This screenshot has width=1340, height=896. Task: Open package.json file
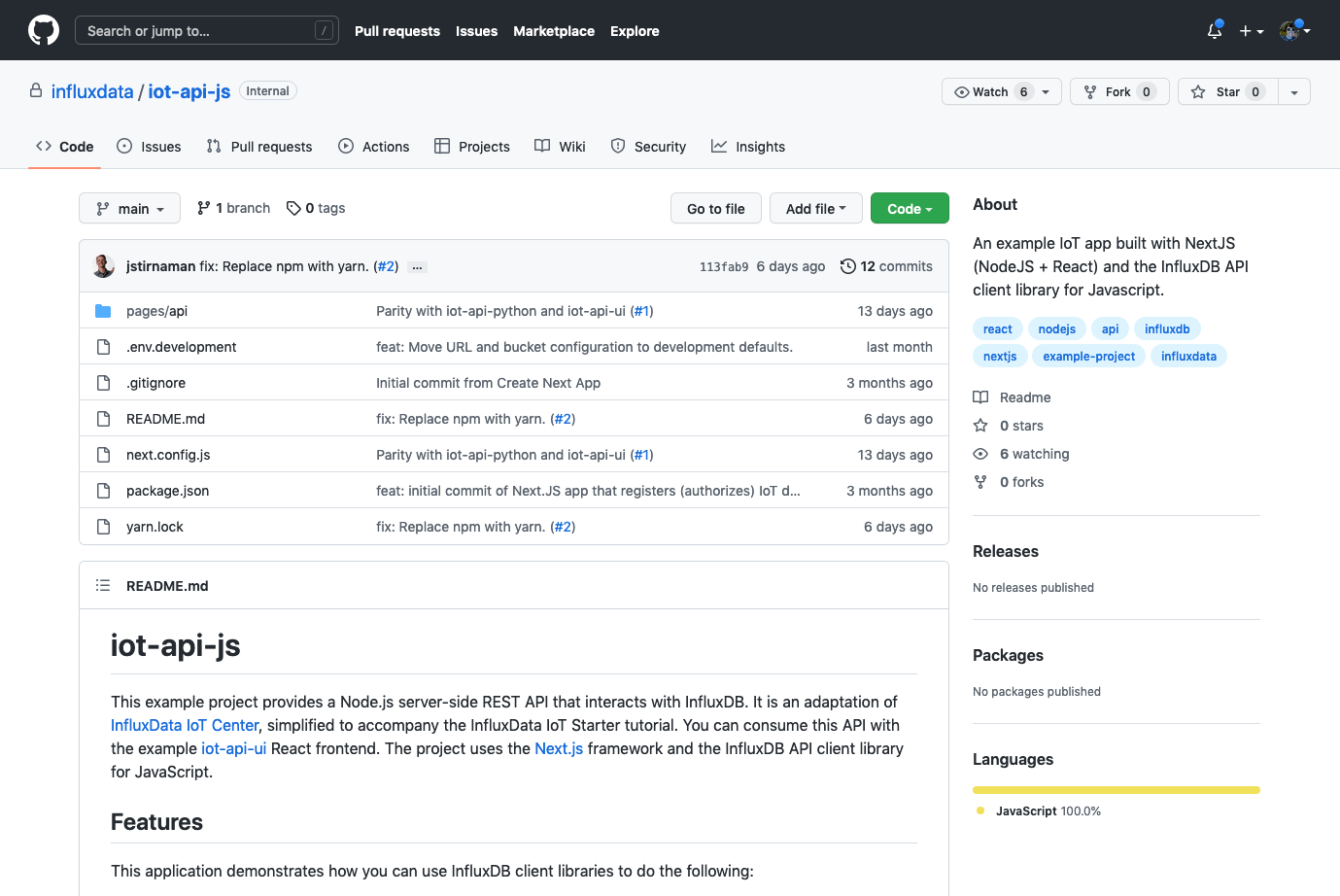pos(167,491)
